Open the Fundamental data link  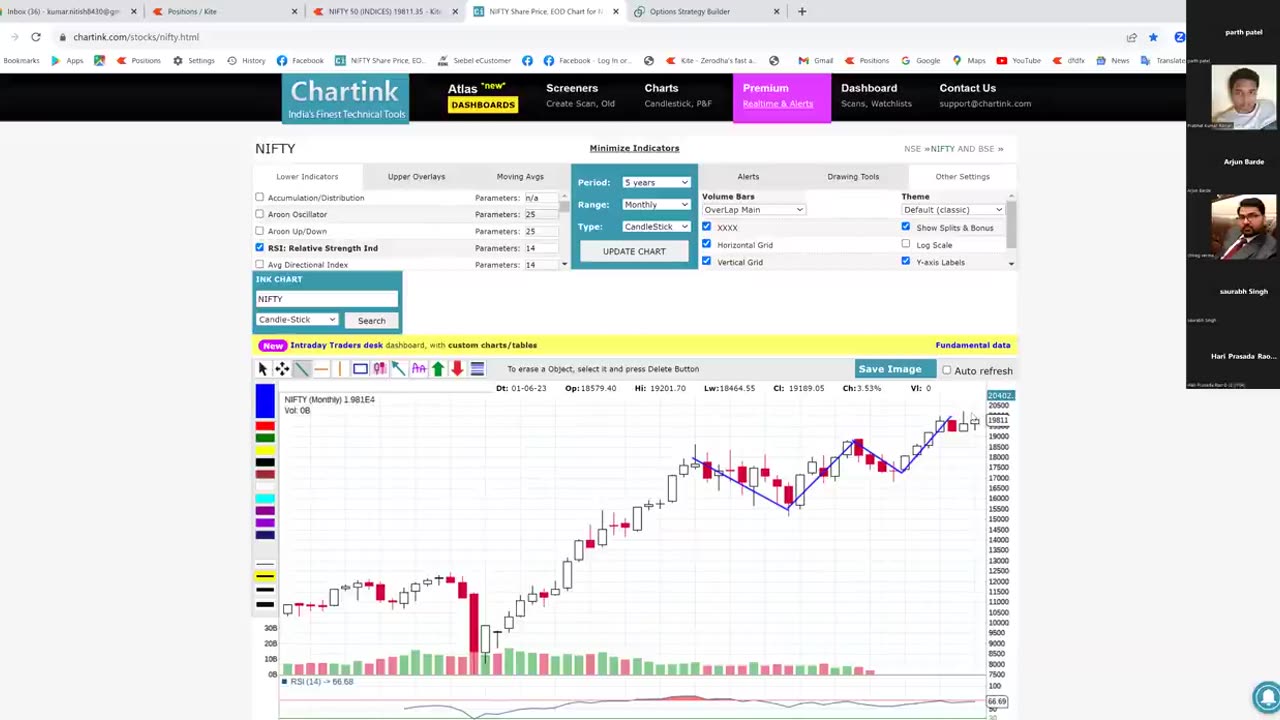pos(973,345)
